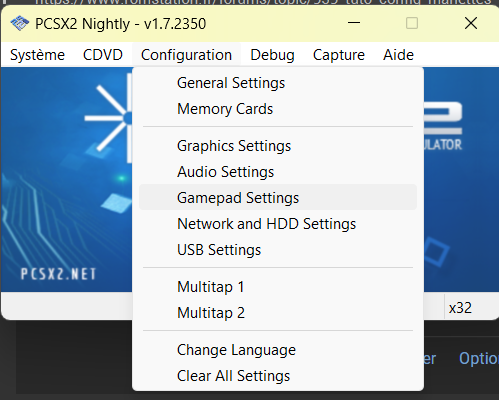The height and width of the screenshot is (400, 499).
Task: Open Audio Settings
Action: tap(278, 172)
